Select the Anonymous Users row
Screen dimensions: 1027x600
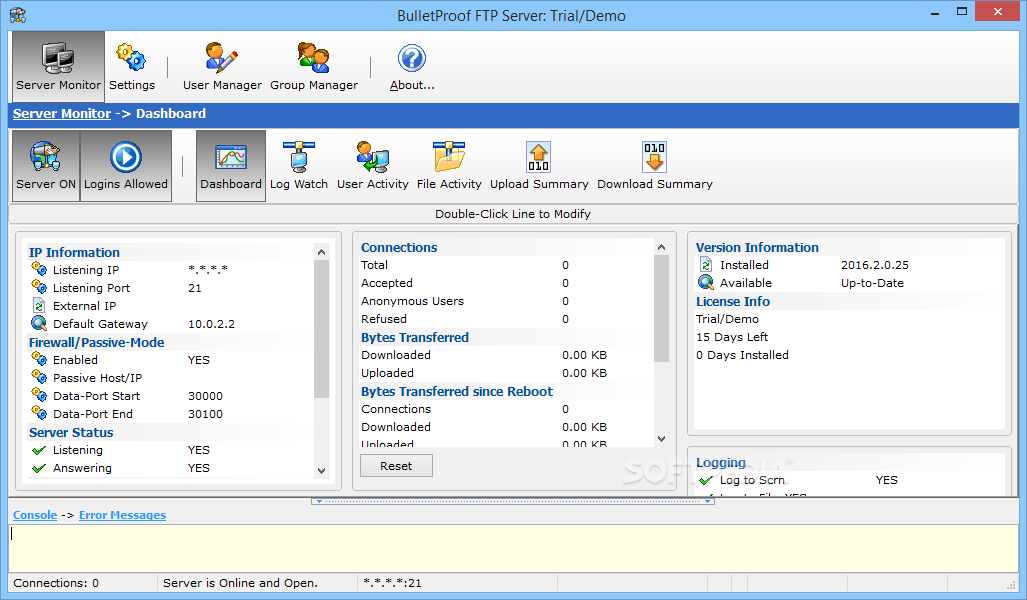pos(506,301)
